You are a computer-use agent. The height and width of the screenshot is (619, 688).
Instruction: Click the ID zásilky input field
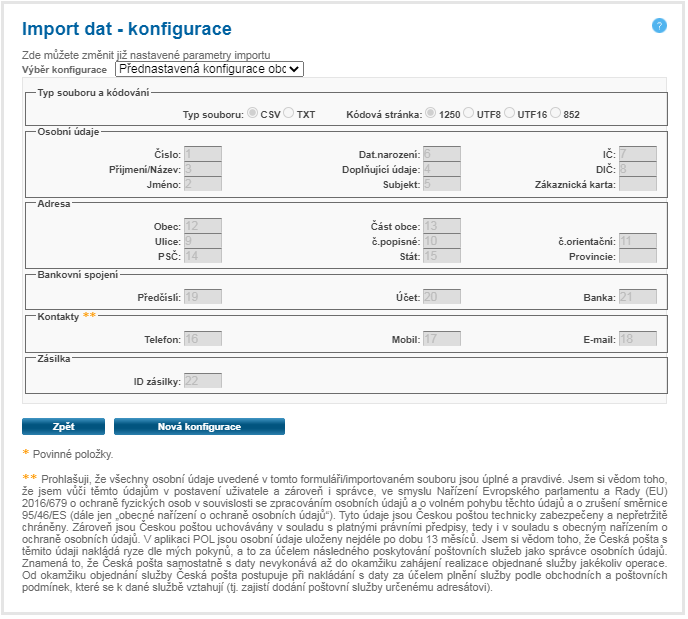click(x=202, y=380)
